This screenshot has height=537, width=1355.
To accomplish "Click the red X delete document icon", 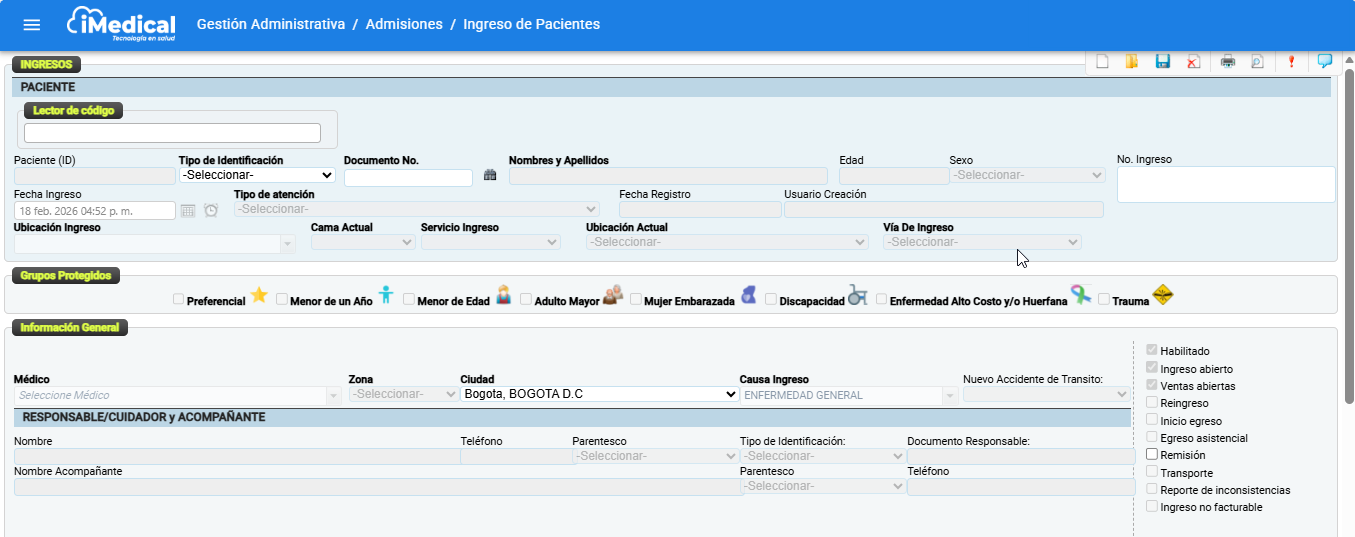I will click(x=1193, y=62).
